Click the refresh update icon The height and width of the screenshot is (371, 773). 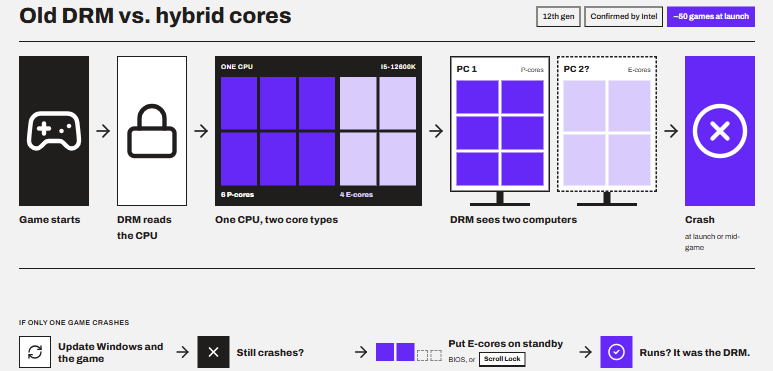pos(35,352)
